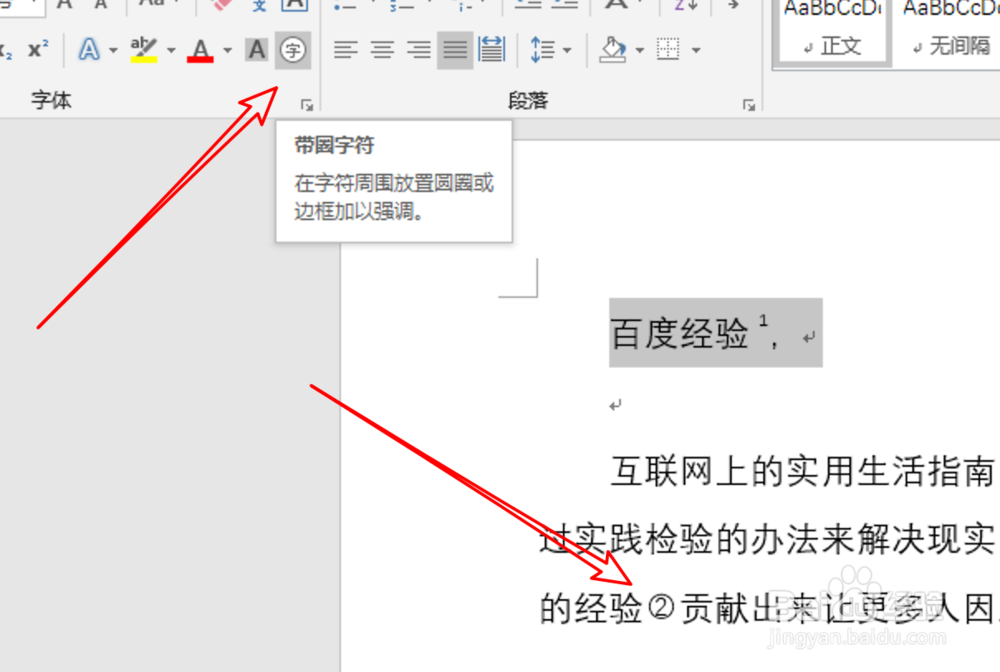Apply the Character Shading icon

[256, 49]
